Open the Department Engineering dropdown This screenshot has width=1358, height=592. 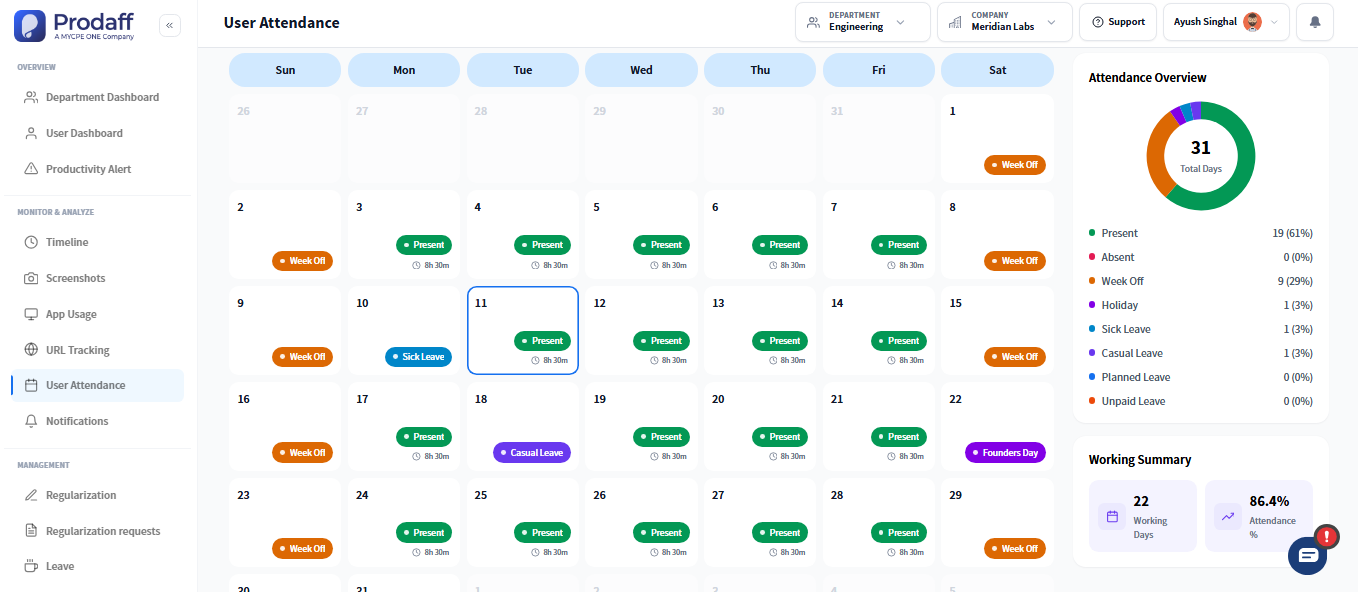coord(863,22)
